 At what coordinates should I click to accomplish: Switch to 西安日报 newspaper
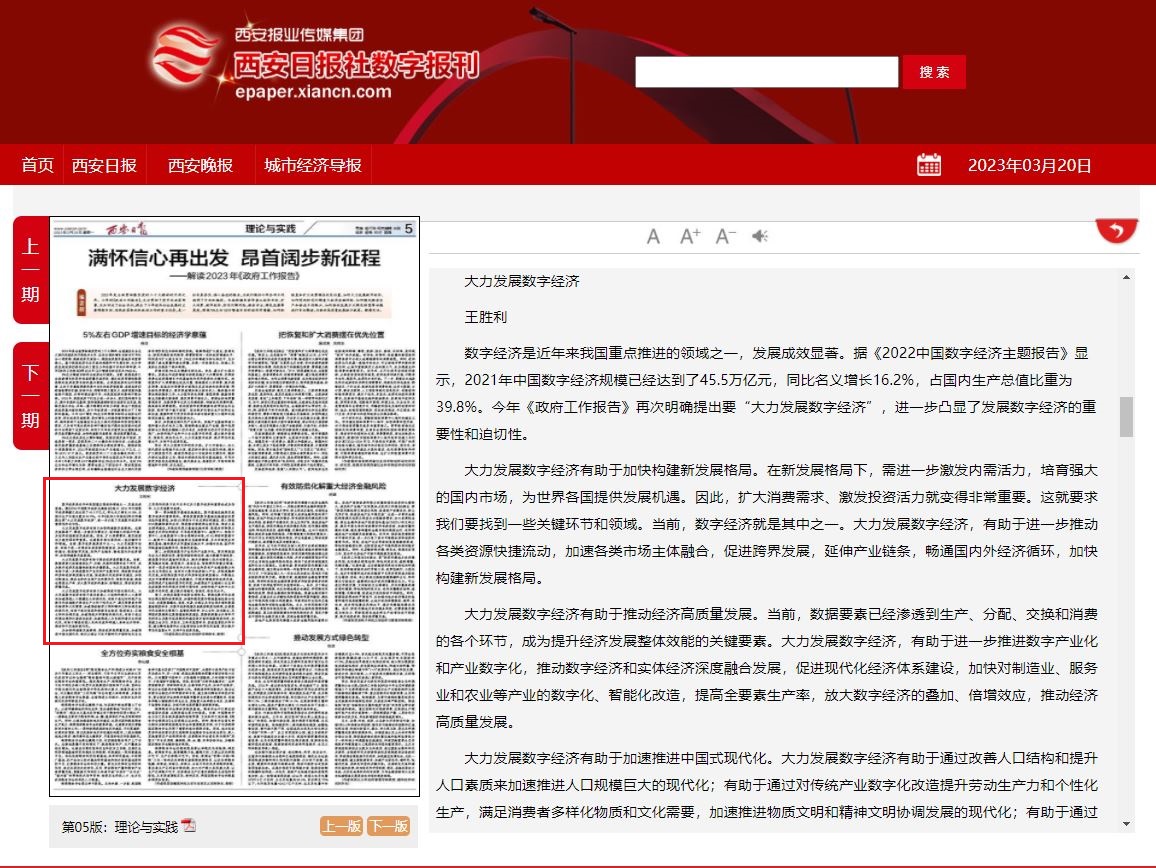(104, 165)
